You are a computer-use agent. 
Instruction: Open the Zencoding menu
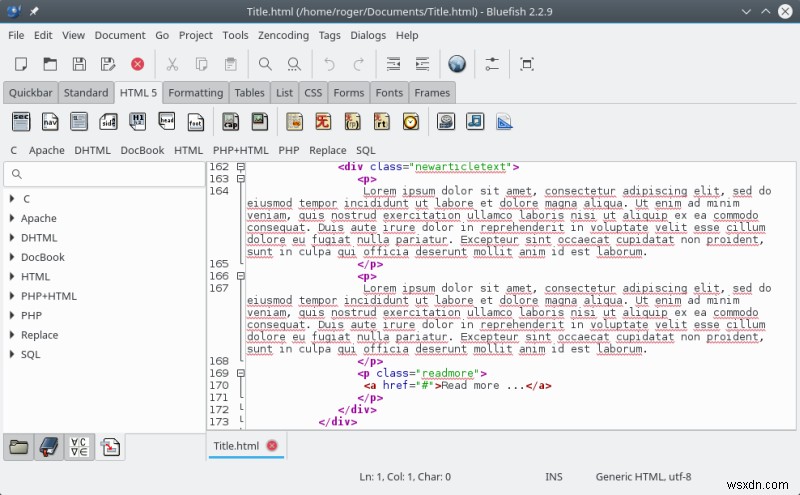coord(283,35)
